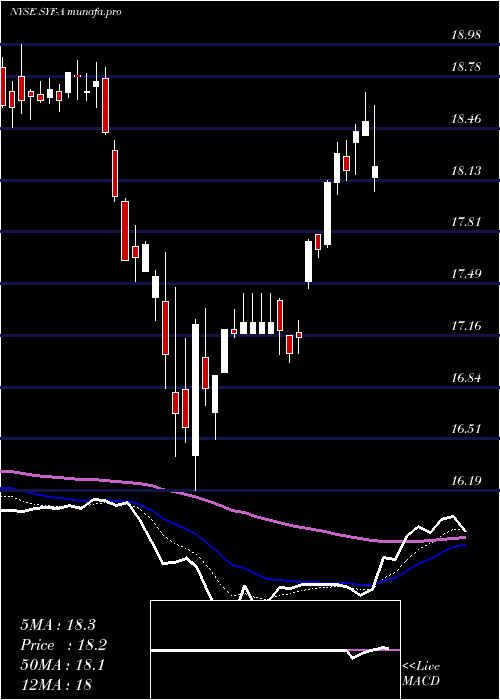Click the 16.84 price axis label
The width and height of the screenshot is (500, 700).
pos(466,378)
